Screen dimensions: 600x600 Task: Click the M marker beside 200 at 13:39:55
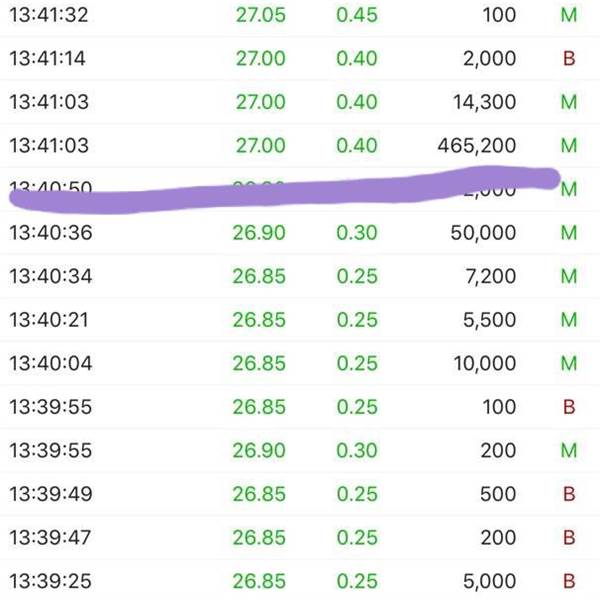point(569,450)
